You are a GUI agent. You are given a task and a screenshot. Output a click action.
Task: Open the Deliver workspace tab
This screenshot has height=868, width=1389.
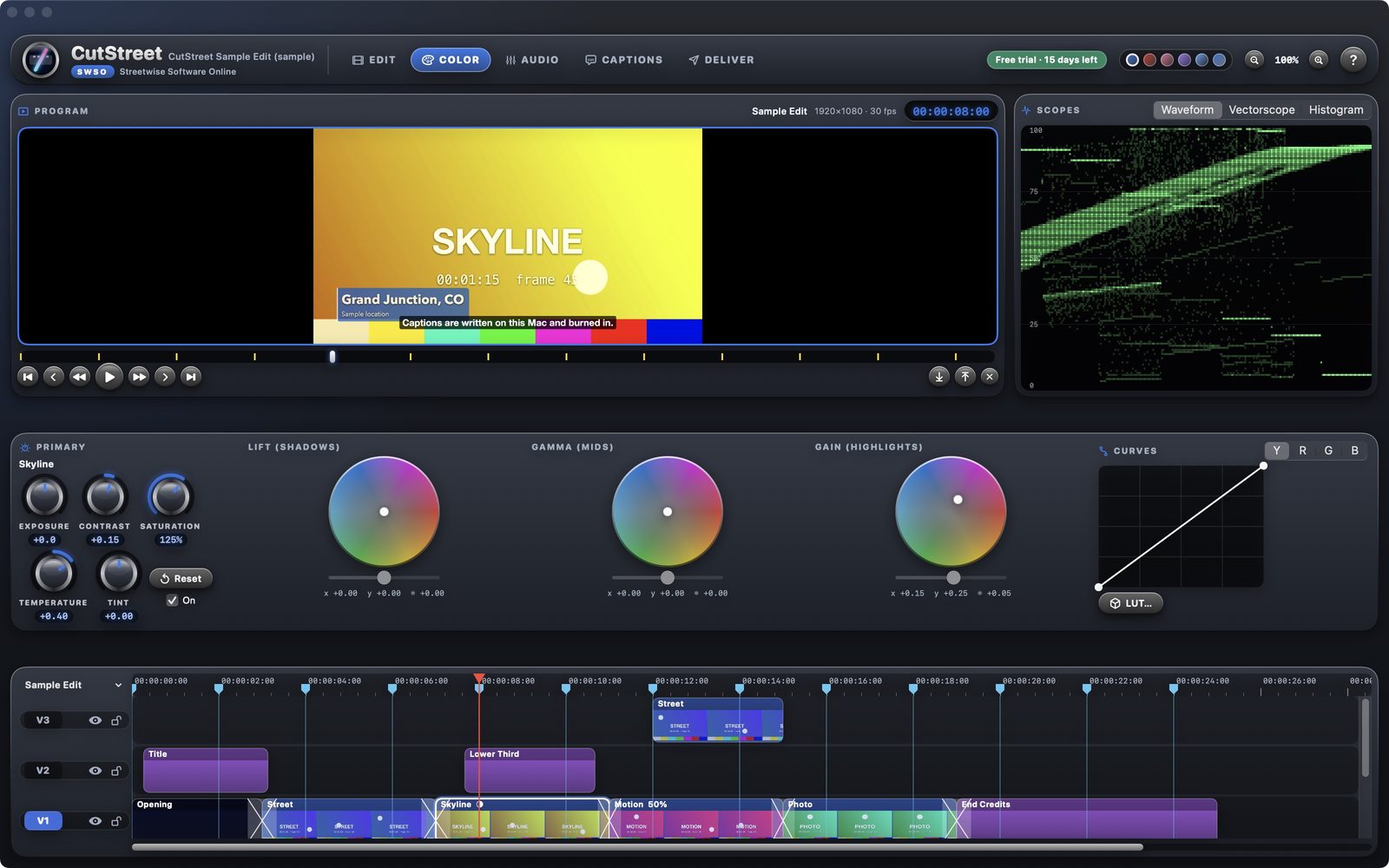tap(721, 60)
